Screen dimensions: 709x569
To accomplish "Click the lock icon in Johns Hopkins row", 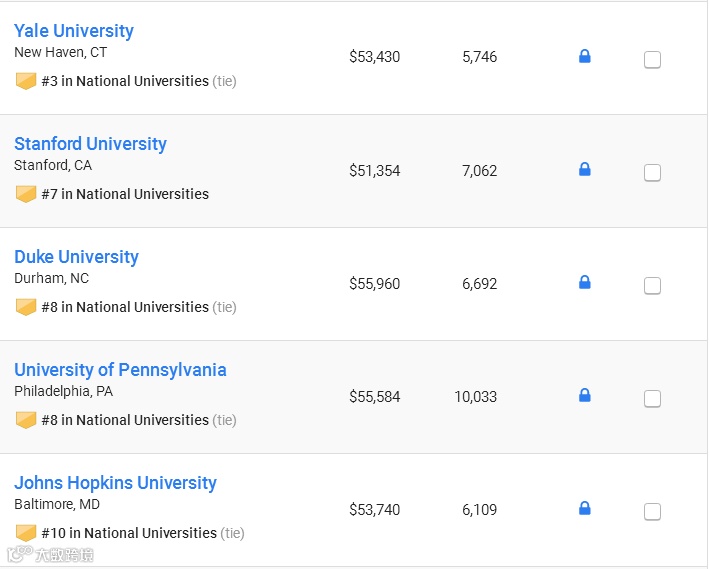I will tap(585, 509).
